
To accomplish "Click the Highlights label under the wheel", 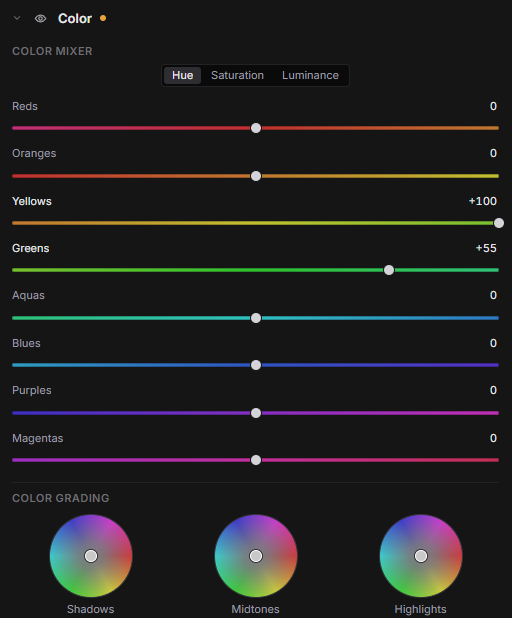I will point(421,609).
